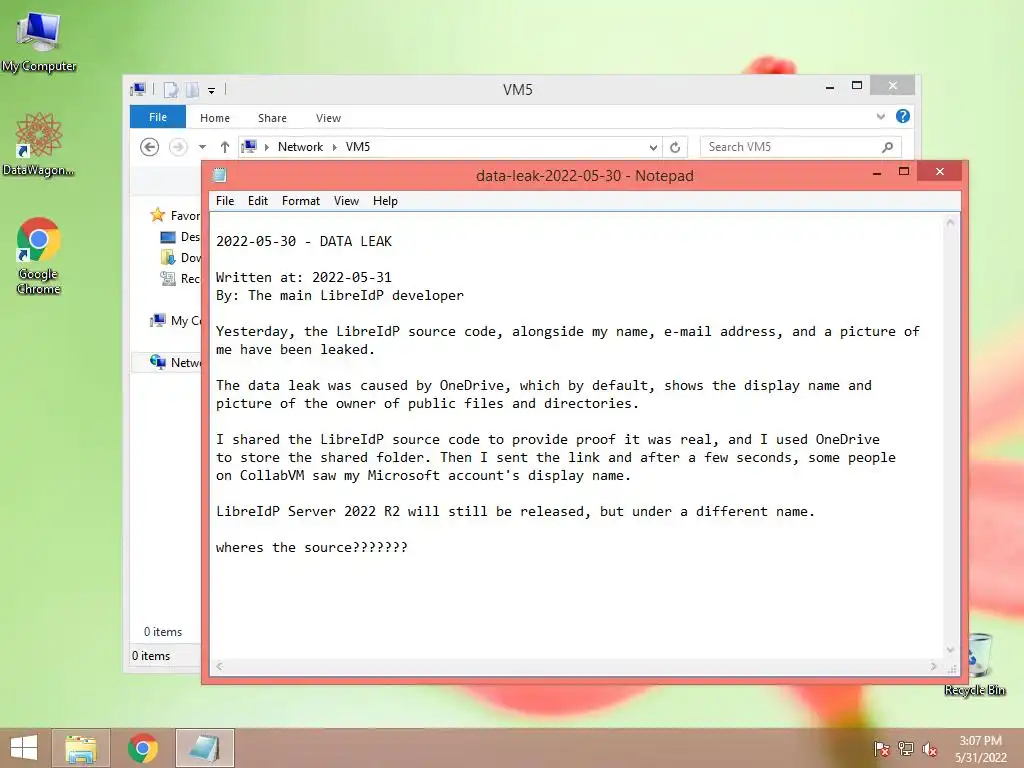Open the address bar history dropdown
This screenshot has height=768, width=1024.
click(653, 147)
